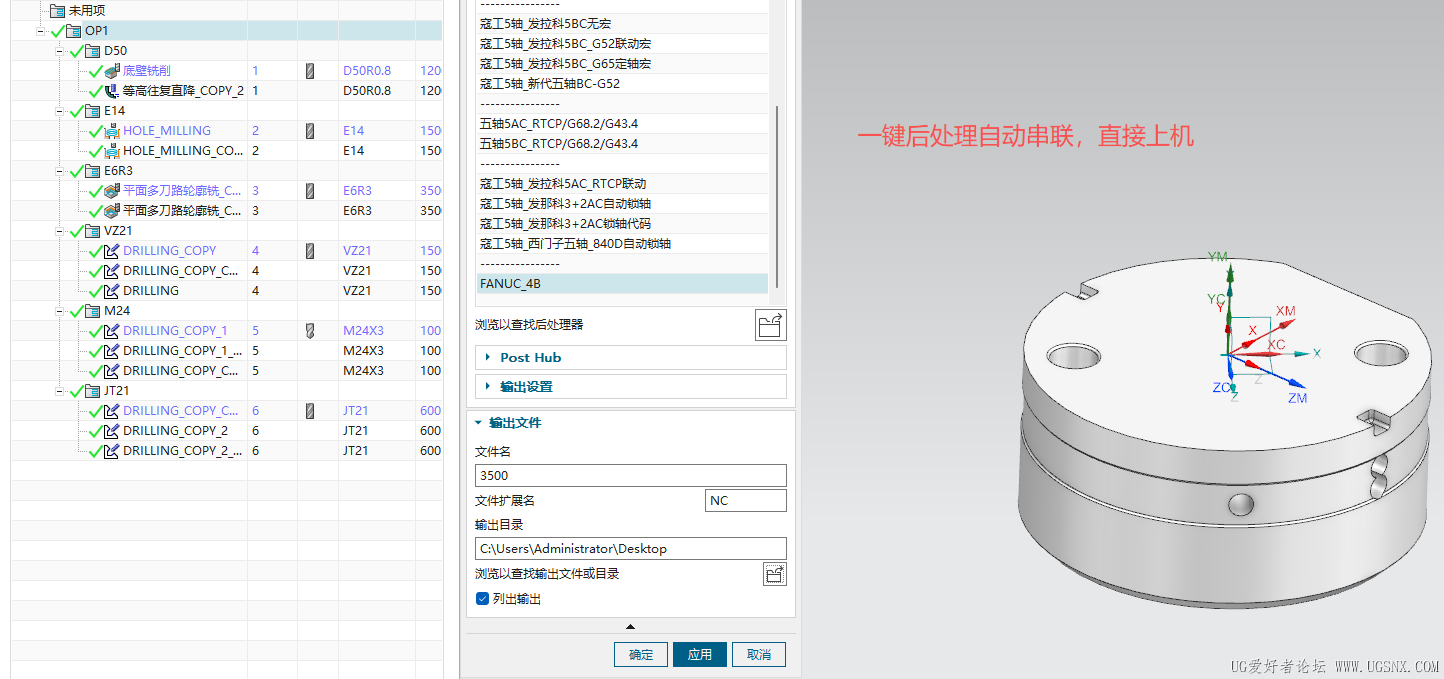Click the tap tool change icon for M24X3
Viewport: 1444px width, 679px height.
pos(310,331)
